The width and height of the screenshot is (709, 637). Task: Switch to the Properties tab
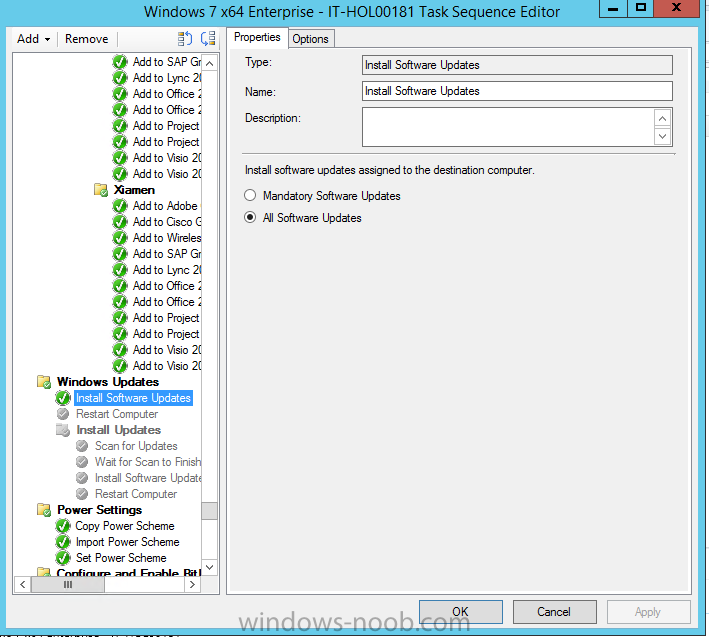point(257,38)
